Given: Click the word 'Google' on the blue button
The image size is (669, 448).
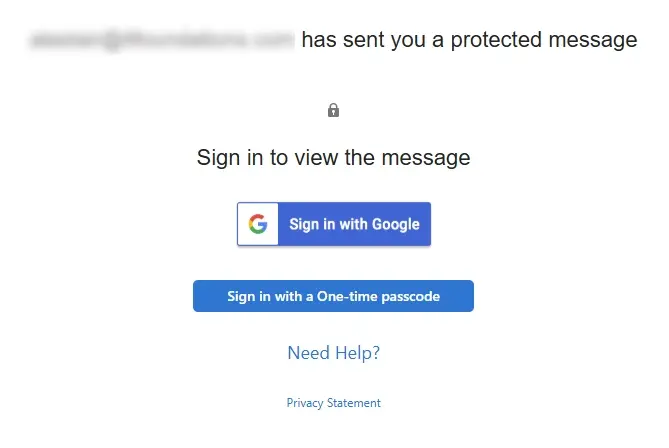Looking at the screenshot, I should coord(395,224).
